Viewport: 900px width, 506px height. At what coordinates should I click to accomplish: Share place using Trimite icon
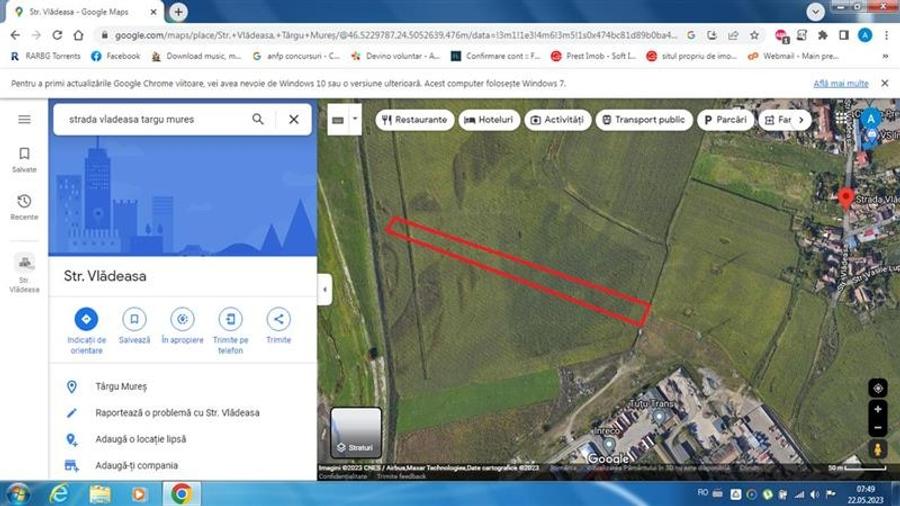pos(278,326)
